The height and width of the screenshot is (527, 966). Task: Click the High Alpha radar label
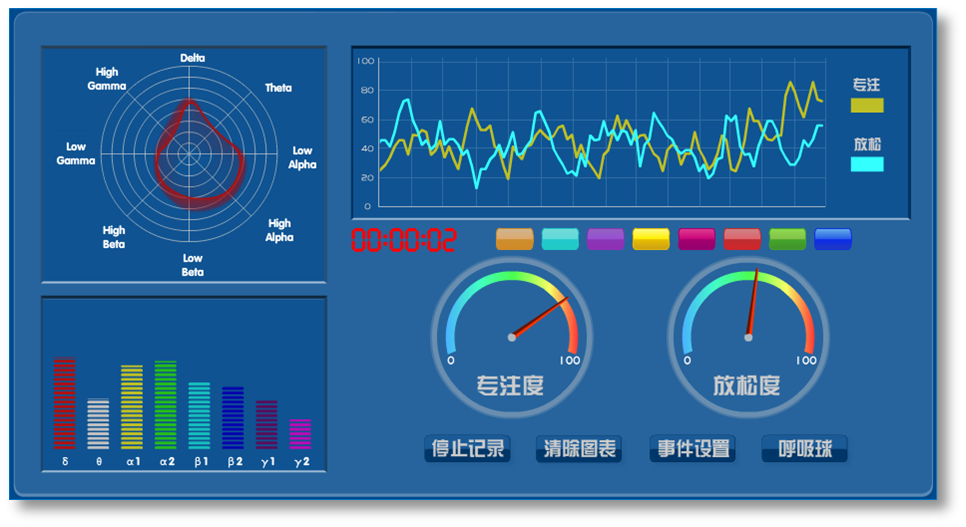tap(279, 231)
